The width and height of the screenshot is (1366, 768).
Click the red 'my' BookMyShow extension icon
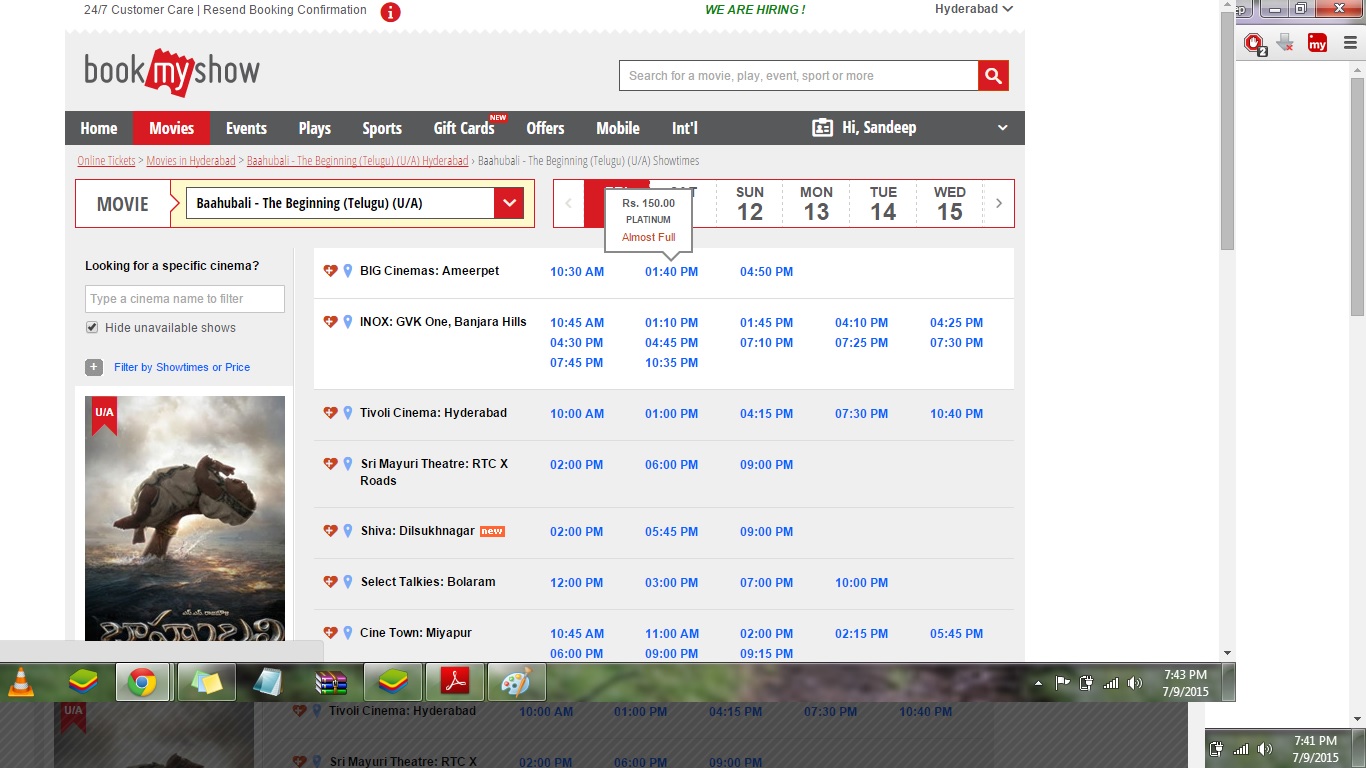point(1318,43)
